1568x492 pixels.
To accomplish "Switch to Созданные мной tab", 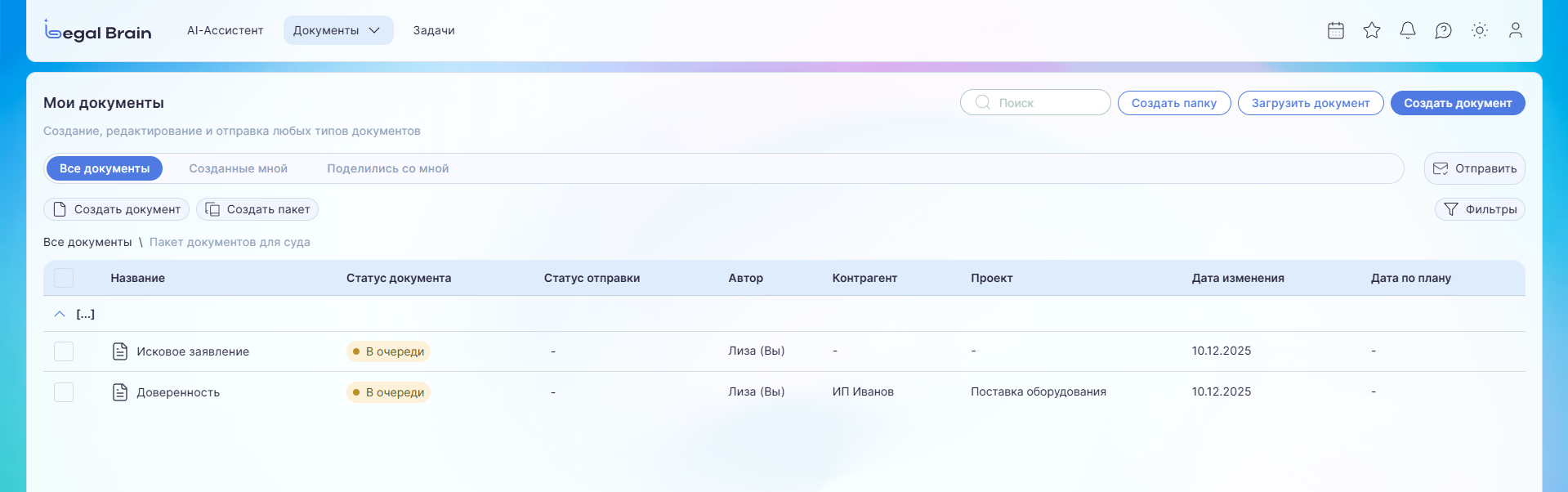I will point(238,168).
